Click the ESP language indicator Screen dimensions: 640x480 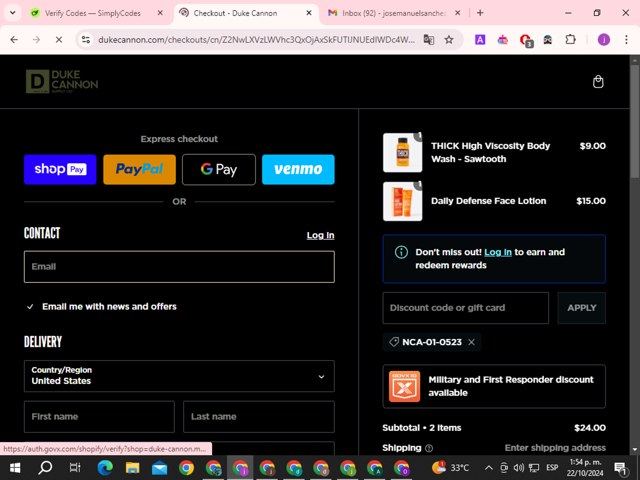(x=552, y=468)
